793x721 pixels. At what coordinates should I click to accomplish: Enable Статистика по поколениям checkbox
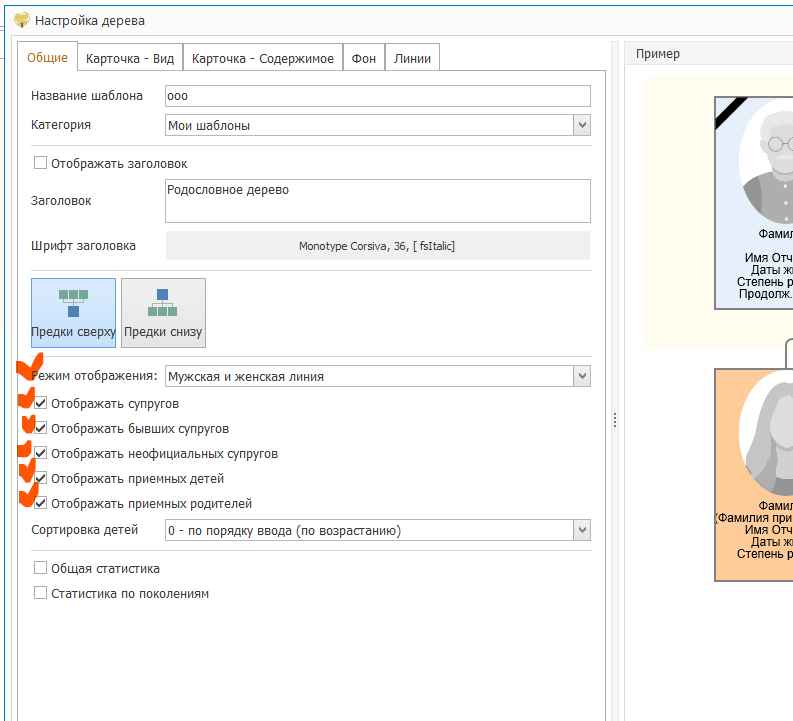(x=41, y=594)
